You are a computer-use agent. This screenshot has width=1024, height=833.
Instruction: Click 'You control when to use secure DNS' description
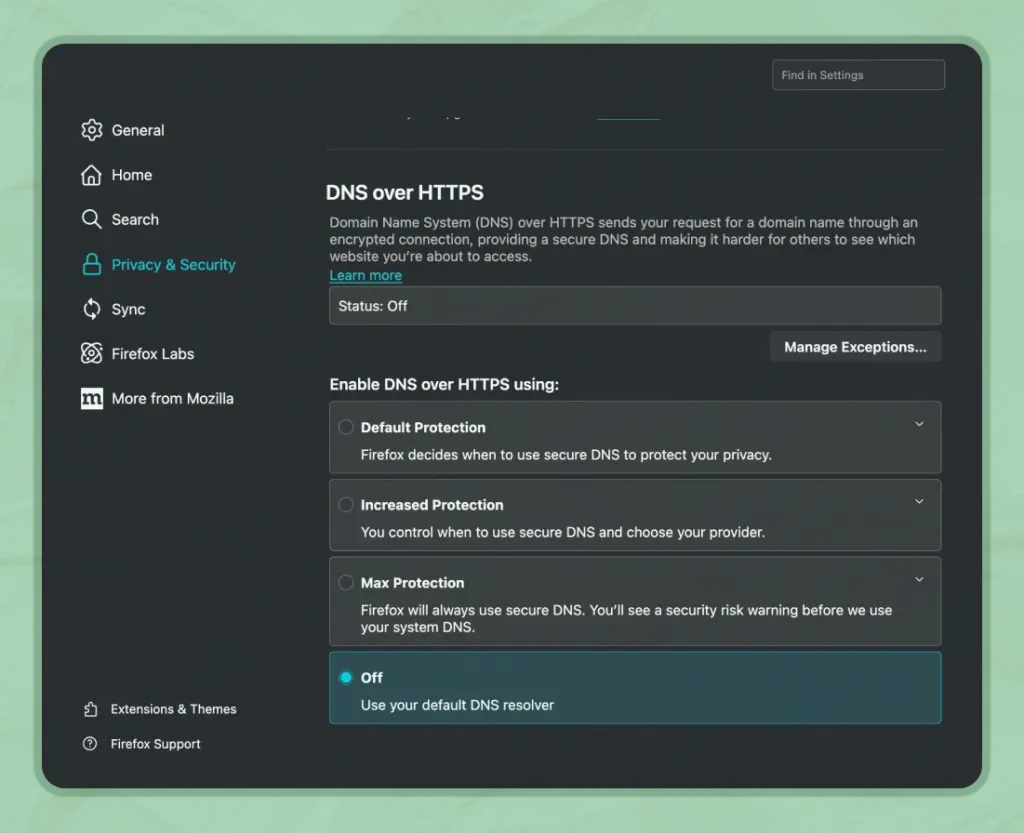click(562, 532)
